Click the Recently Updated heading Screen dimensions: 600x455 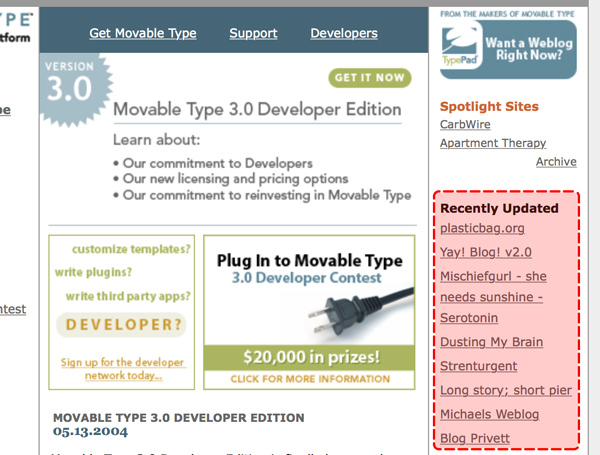tap(499, 208)
